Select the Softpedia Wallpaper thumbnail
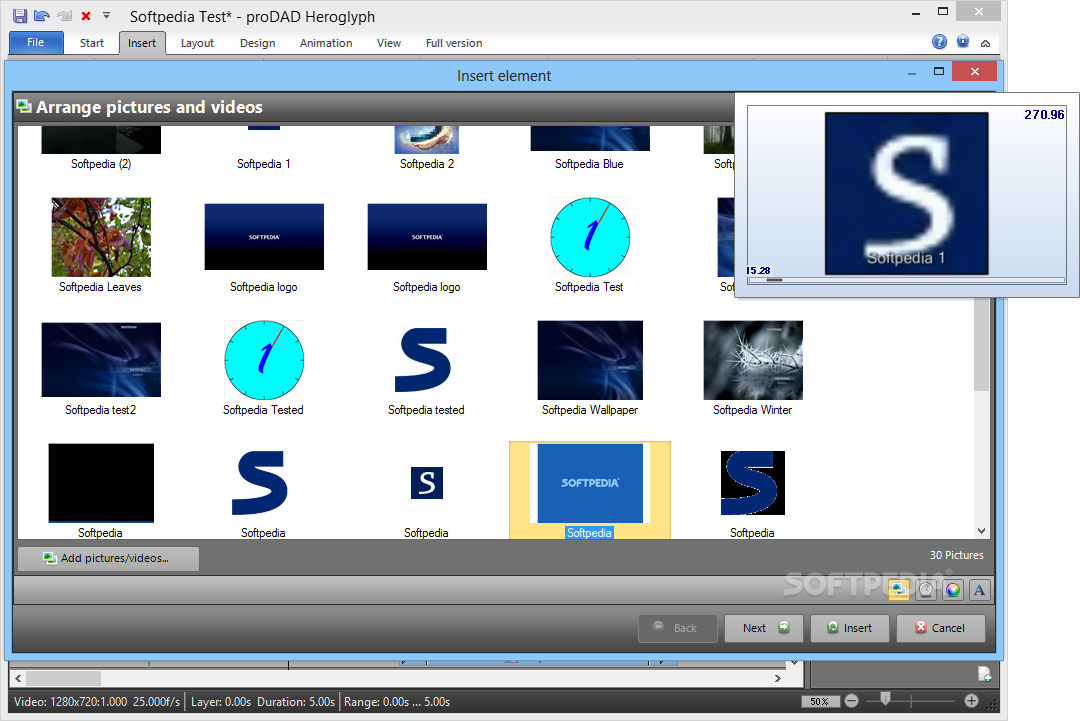Image resolution: width=1080 pixels, height=721 pixels. click(x=590, y=359)
